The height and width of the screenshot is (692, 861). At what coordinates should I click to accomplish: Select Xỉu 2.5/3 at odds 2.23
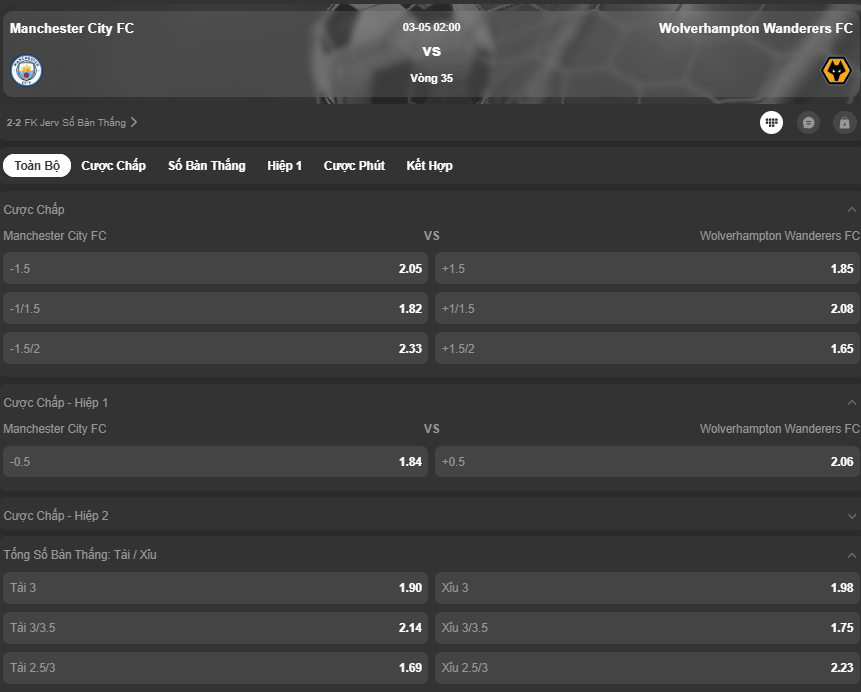click(x=647, y=668)
